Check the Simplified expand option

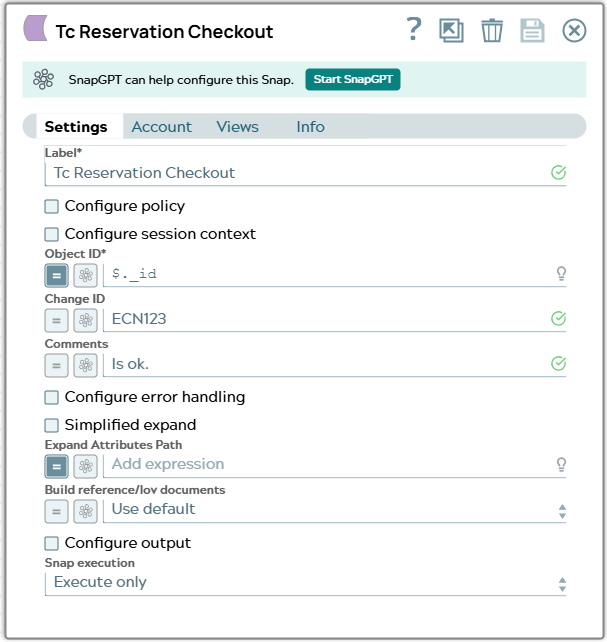point(52,425)
